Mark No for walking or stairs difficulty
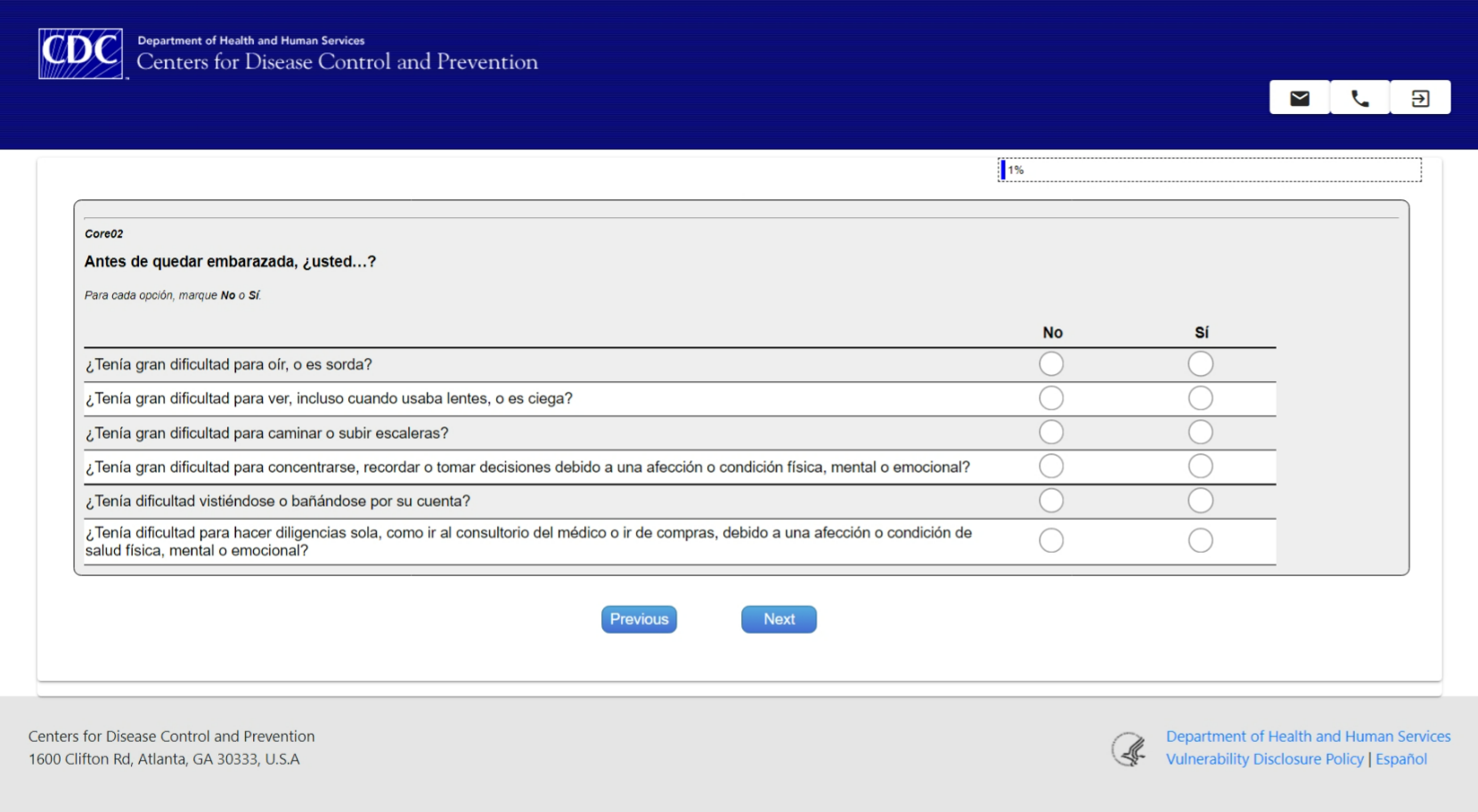Image resolution: width=1478 pixels, height=812 pixels. pos(1051,433)
